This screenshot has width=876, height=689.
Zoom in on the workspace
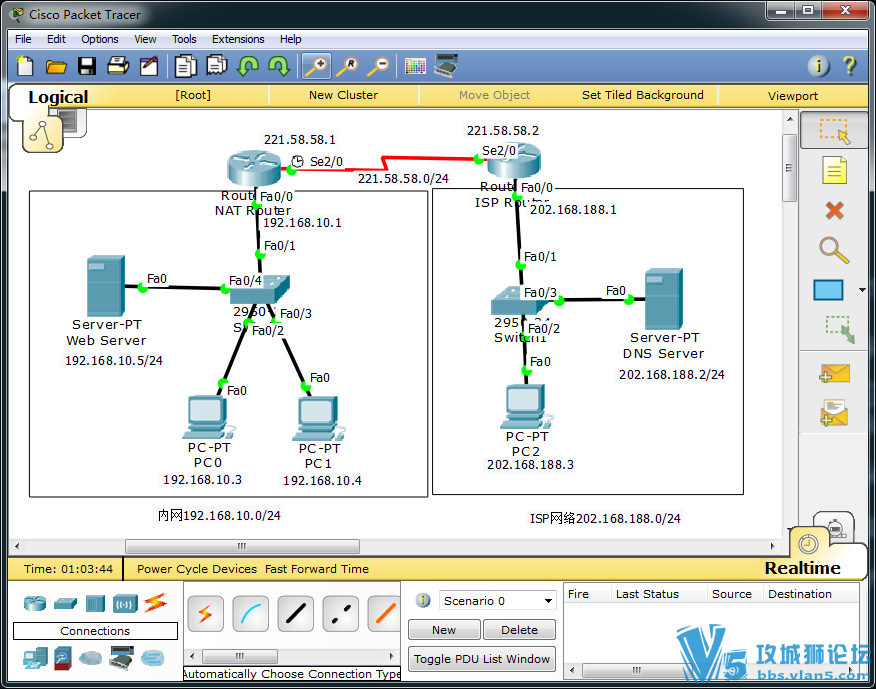(x=316, y=66)
